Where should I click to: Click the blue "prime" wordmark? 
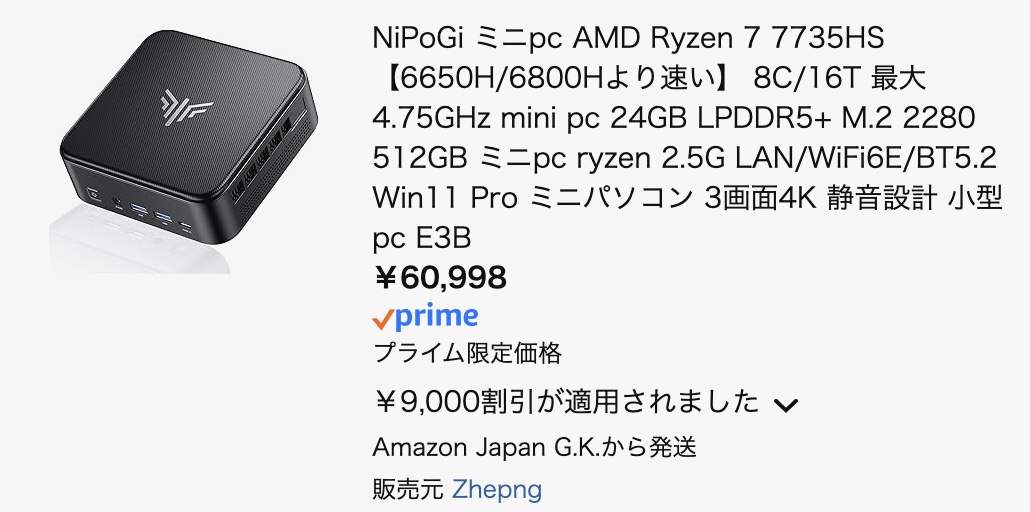[x=436, y=317]
